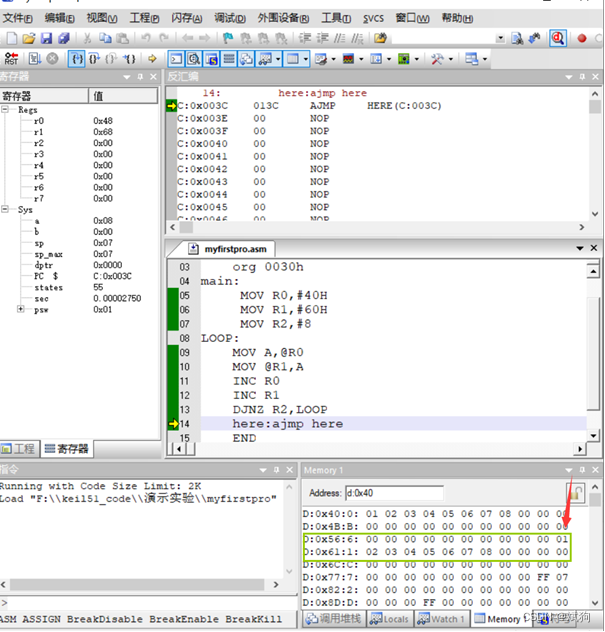
Task: Show the Registers window icon
Action: click(x=229, y=59)
